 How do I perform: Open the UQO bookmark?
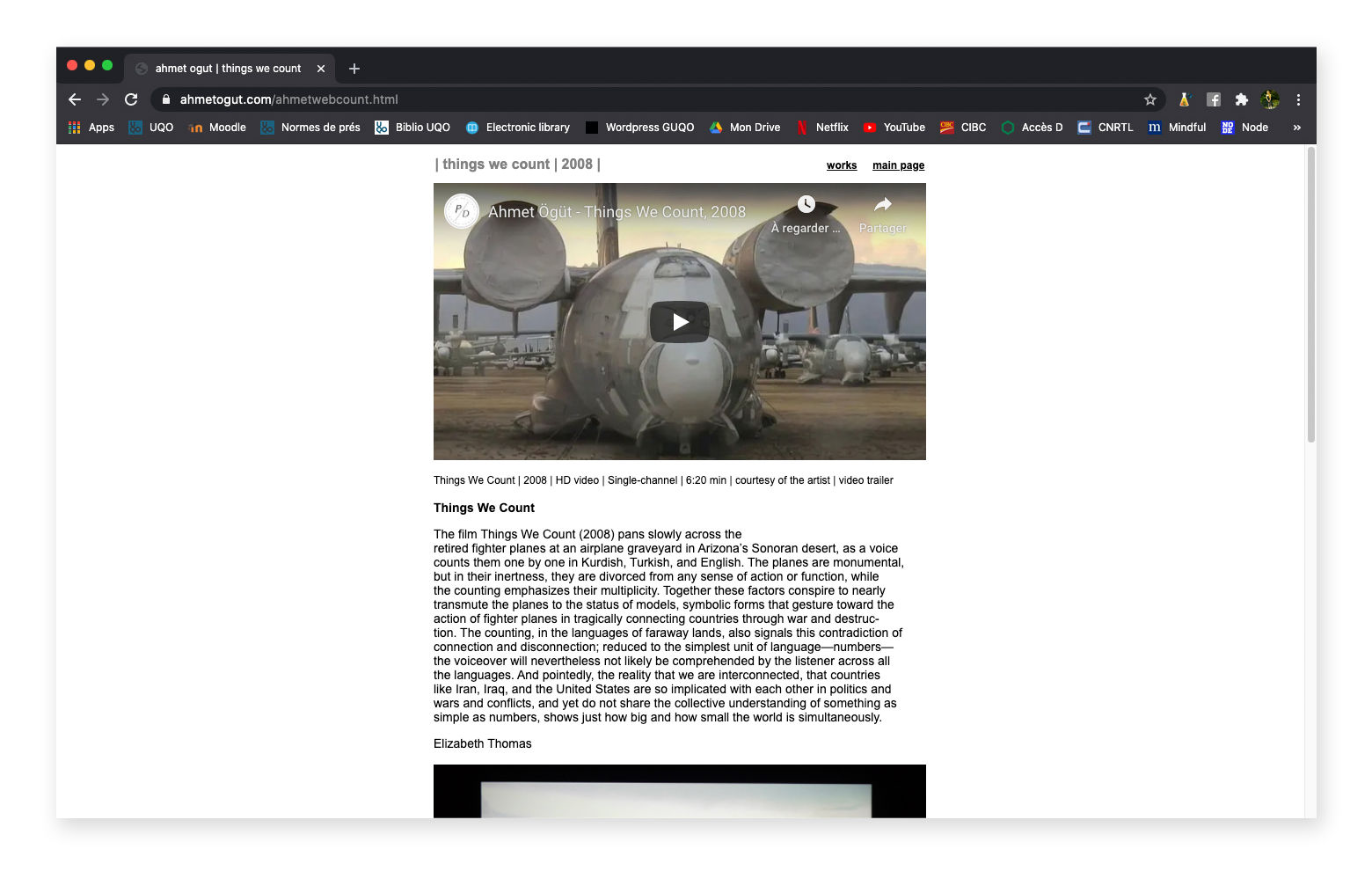(151, 128)
